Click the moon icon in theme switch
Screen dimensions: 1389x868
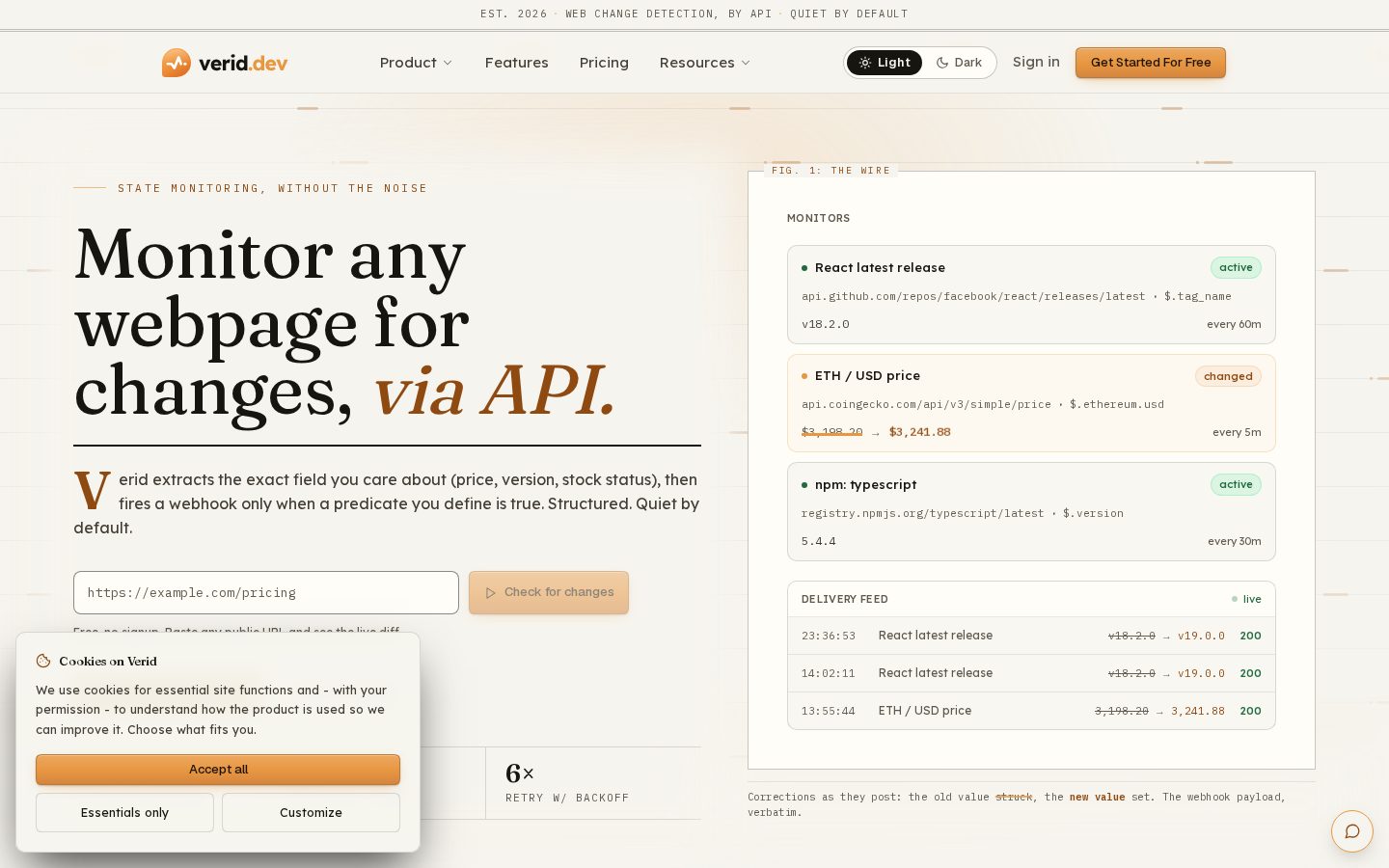(942, 63)
